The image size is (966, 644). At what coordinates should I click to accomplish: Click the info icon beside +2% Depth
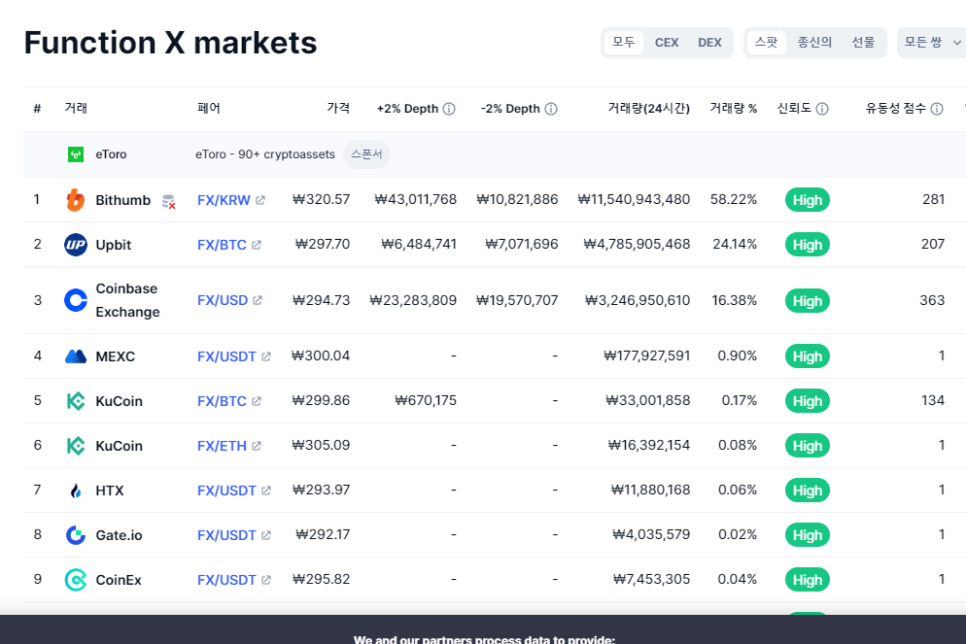449,109
